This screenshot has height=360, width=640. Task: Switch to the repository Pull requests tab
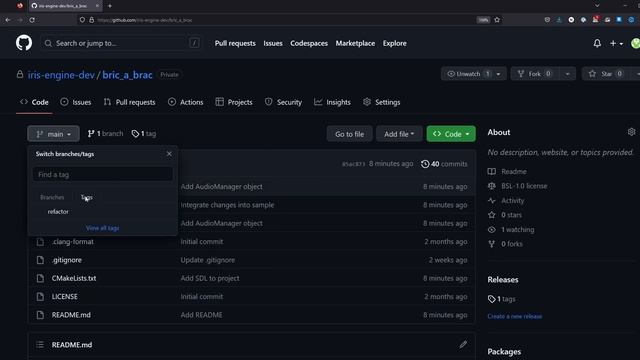(129, 102)
